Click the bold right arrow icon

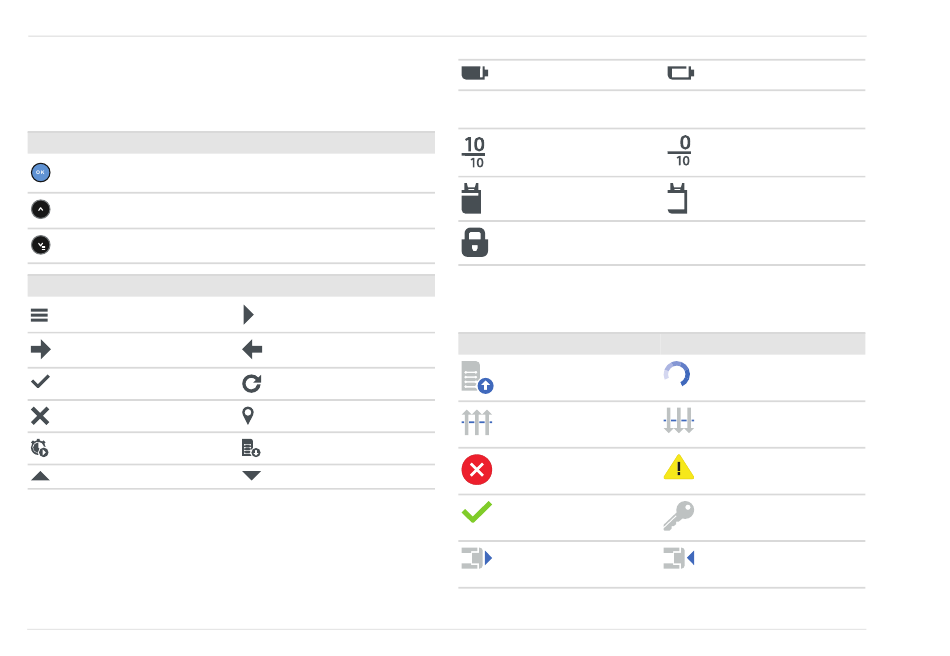(41, 350)
